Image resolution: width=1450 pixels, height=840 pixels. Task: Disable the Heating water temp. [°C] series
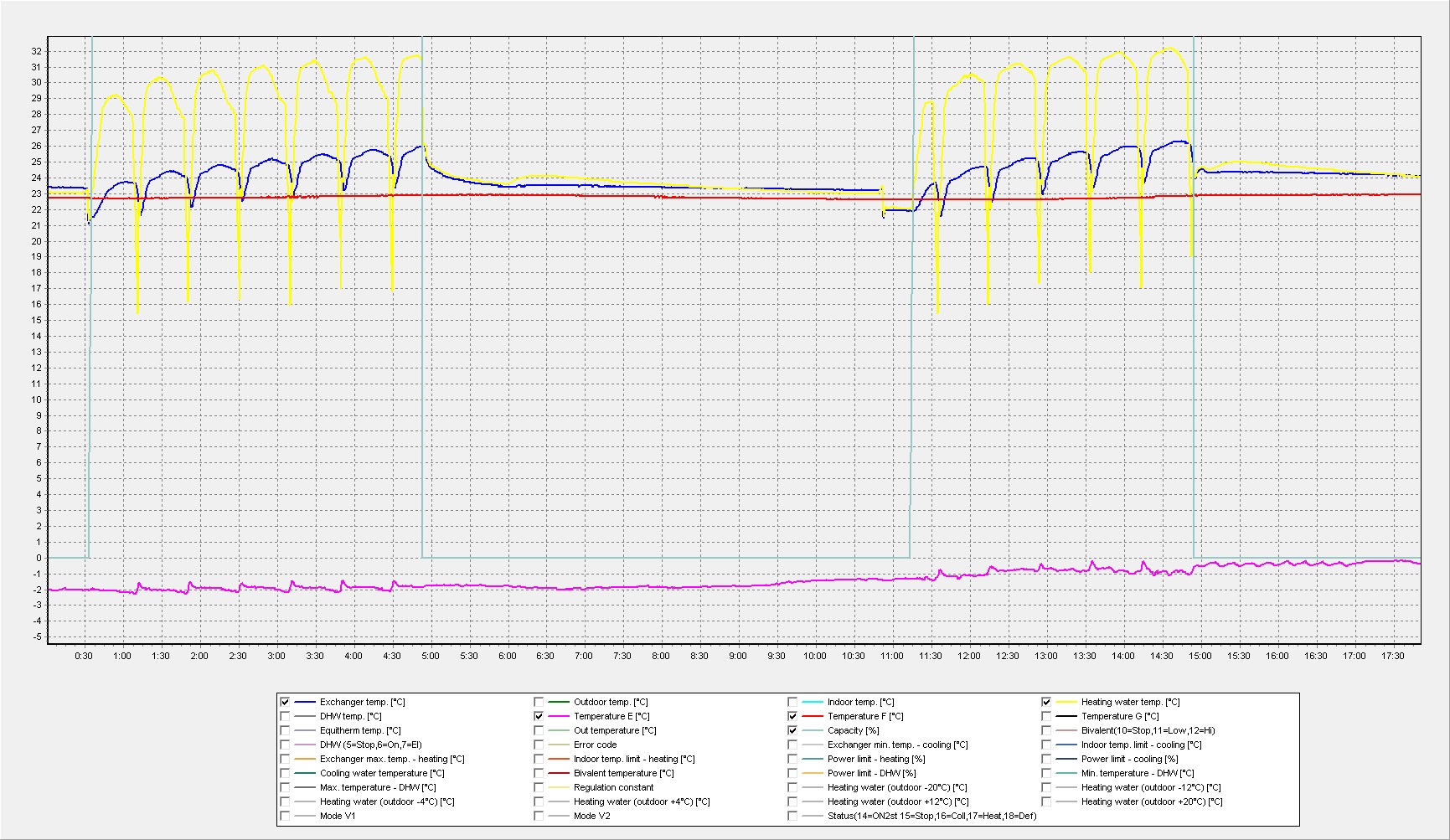click(x=1046, y=702)
